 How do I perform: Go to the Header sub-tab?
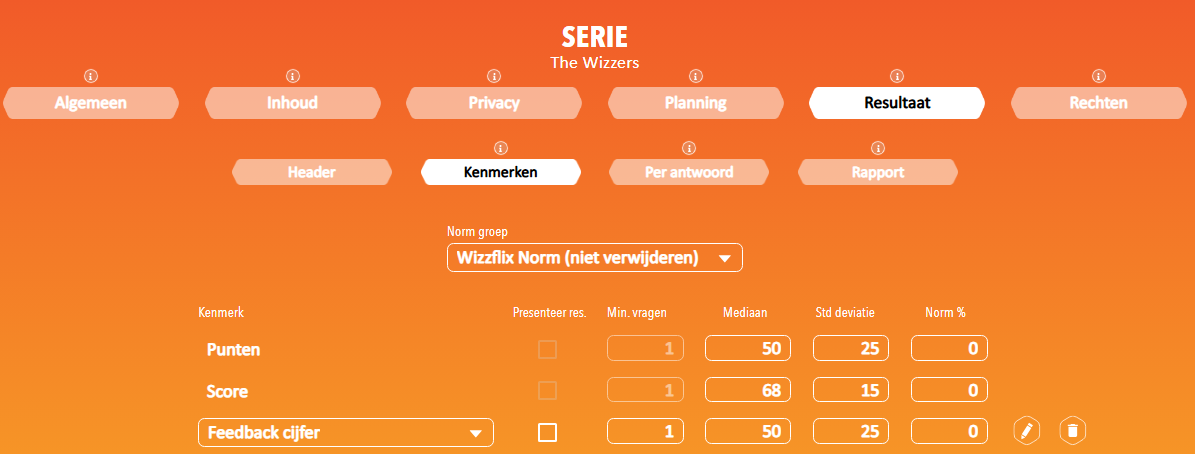point(312,172)
